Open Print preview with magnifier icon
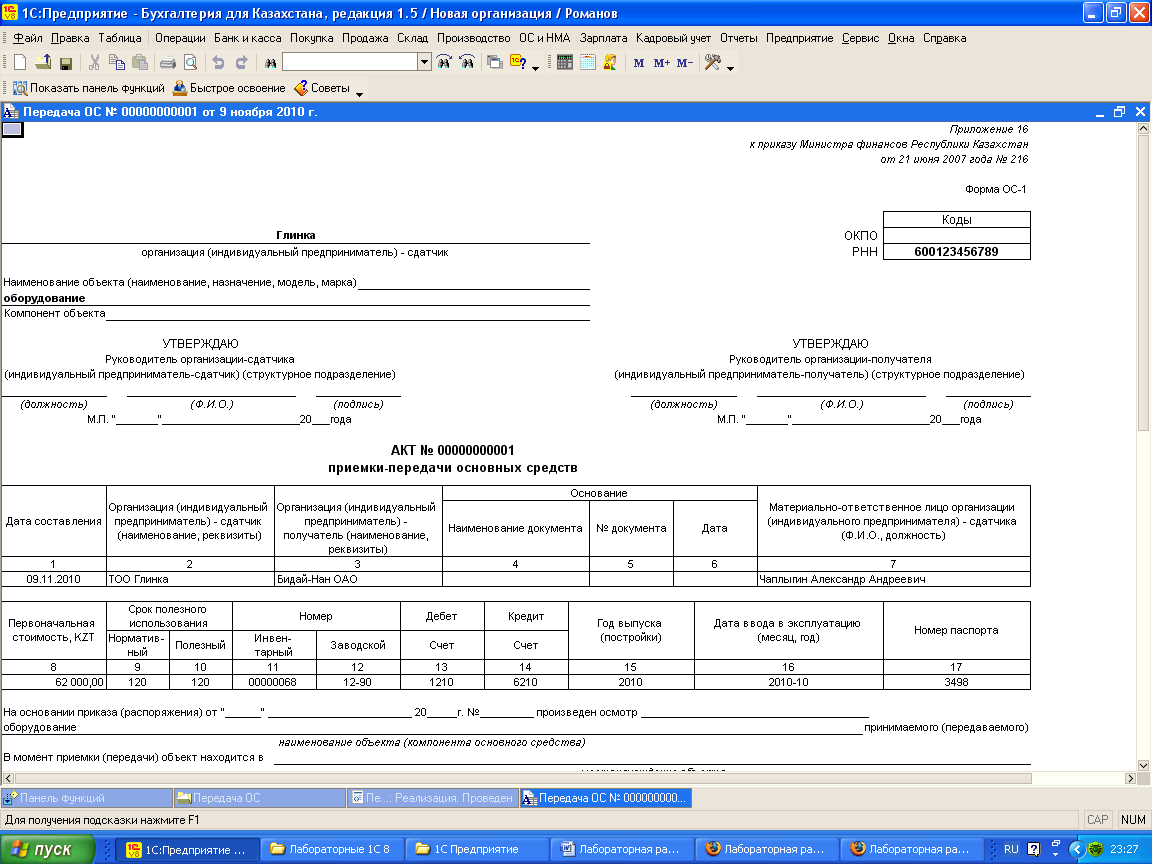Image resolution: width=1152 pixels, height=864 pixels. 190,63
